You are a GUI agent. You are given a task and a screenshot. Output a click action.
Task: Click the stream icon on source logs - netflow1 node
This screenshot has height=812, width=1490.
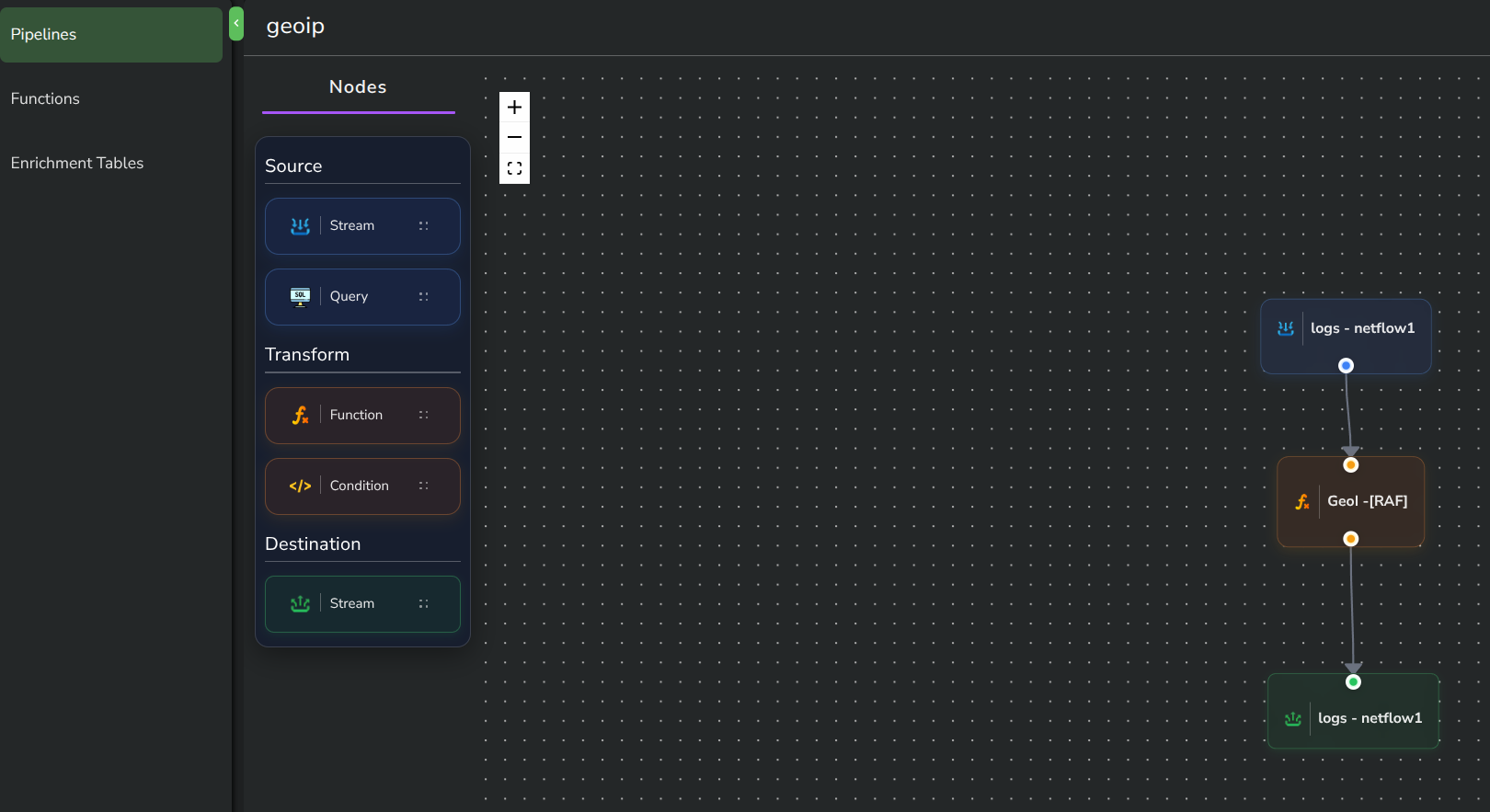click(1286, 328)
